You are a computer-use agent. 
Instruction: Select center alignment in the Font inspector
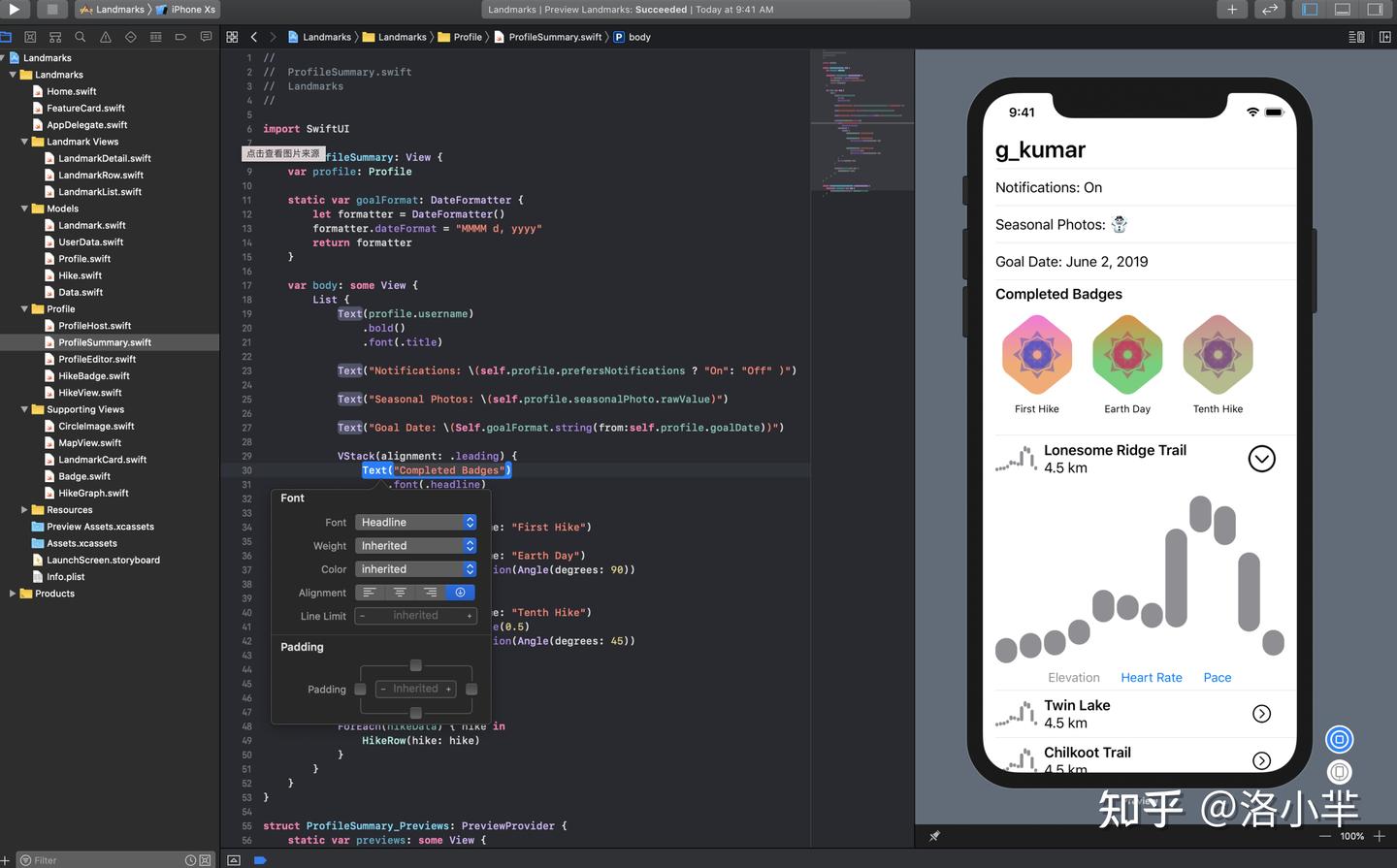click(x=400, y=592)
